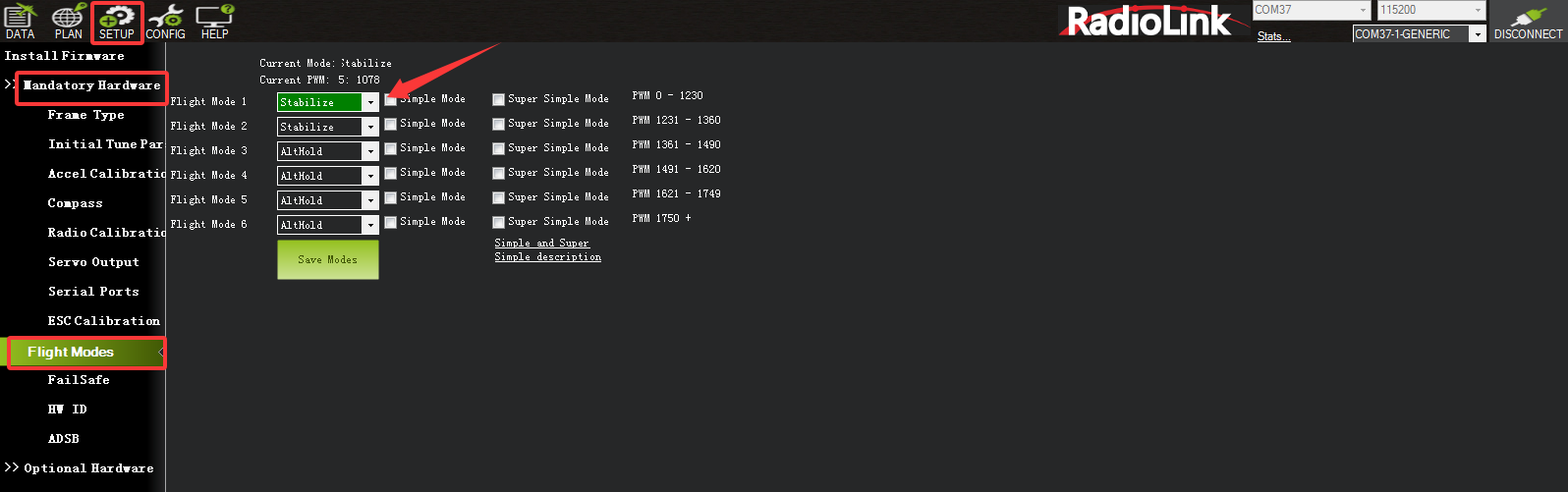Open the SETUP gear icon

coord(117,21)
